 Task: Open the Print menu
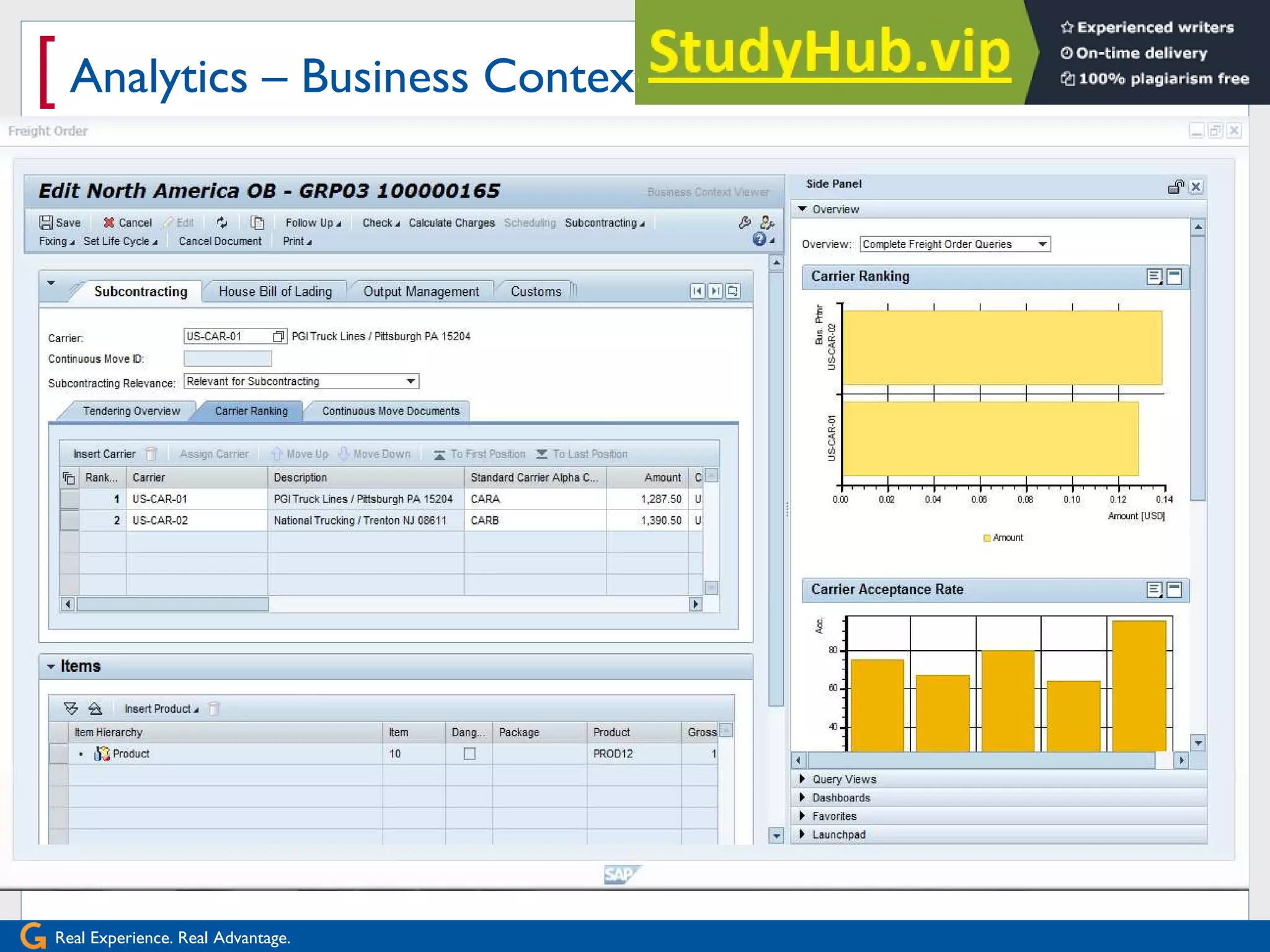click(x=297, y=241)
